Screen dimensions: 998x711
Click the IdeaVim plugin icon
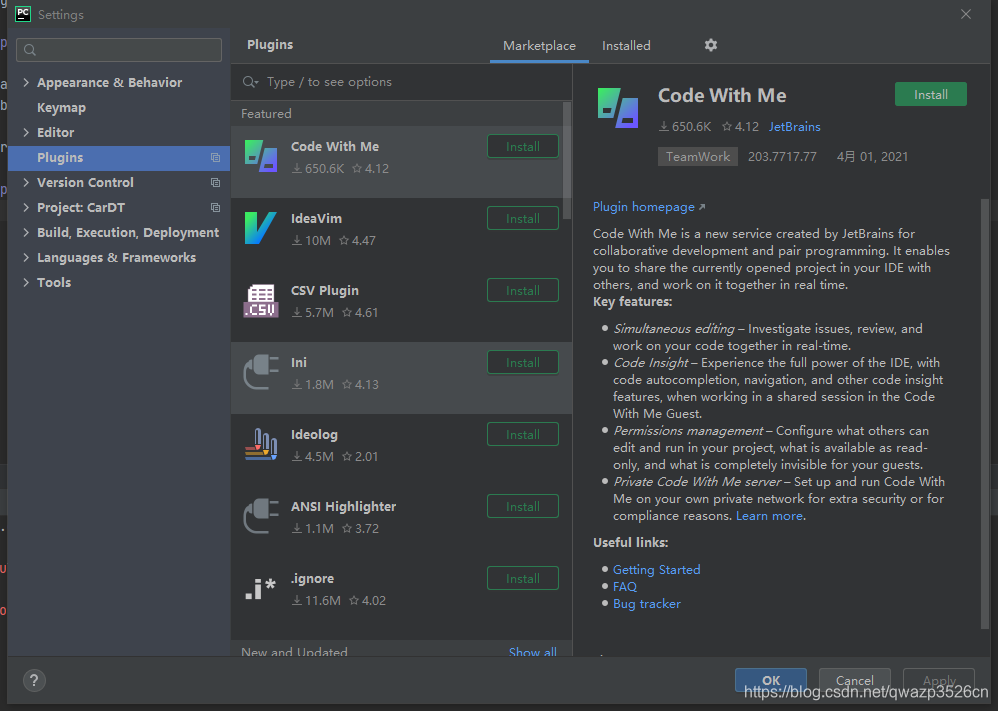(x=261, y=228)
